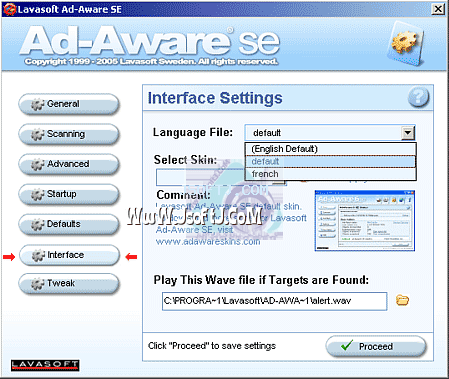Open the Scanning settings section
449x379 pixels.
[x=69, y=134]
